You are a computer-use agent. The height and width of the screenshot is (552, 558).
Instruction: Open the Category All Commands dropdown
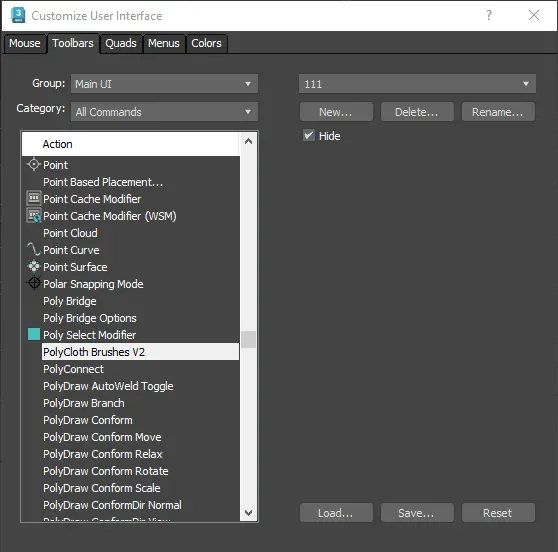coord(164,112)
